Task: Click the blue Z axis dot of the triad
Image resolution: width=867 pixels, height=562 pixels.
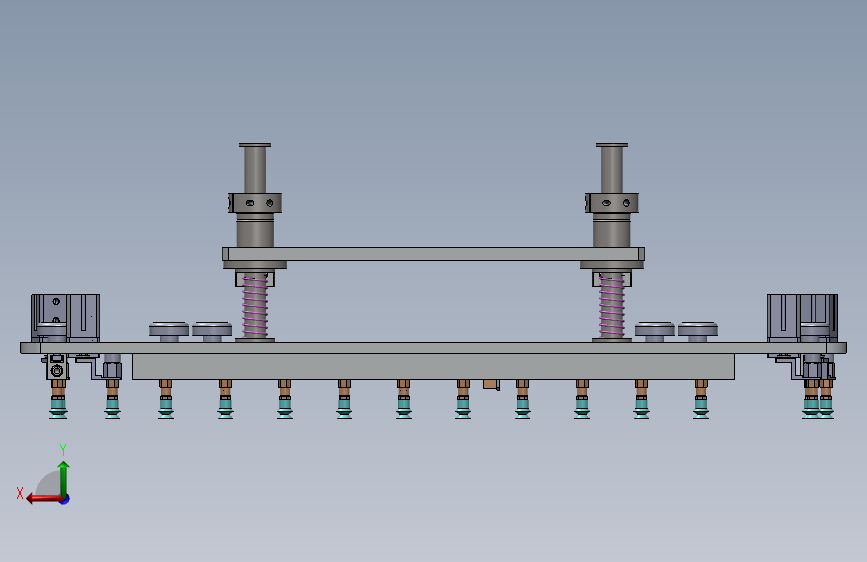Action: click(x=65, y=499)
